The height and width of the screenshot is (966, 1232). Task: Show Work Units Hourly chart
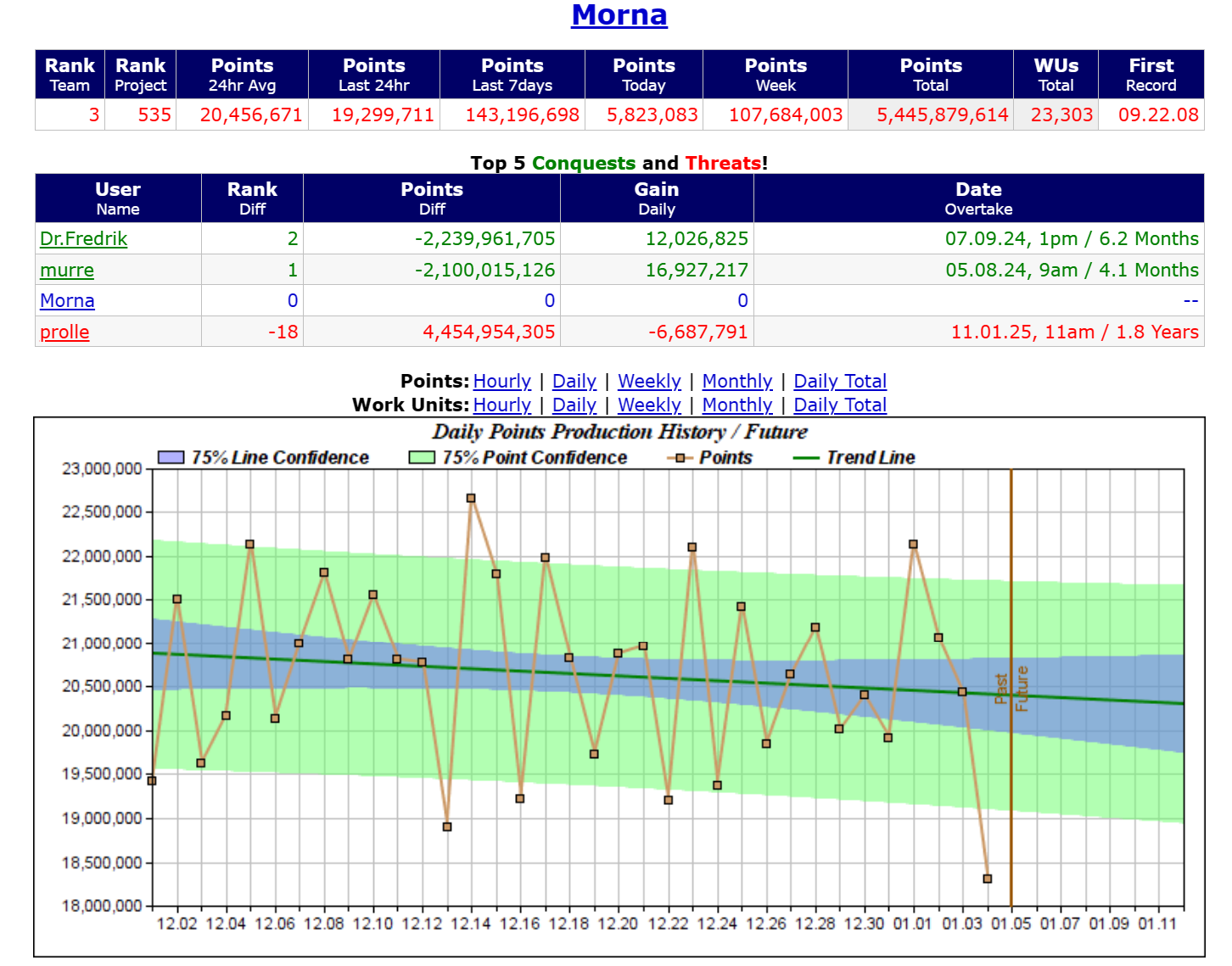click(x=501, y=405)
